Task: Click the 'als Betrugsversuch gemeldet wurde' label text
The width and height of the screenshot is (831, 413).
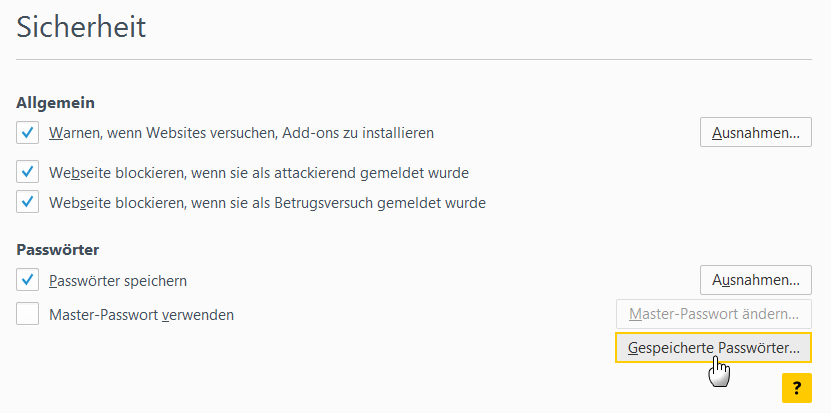Action: 371,203
